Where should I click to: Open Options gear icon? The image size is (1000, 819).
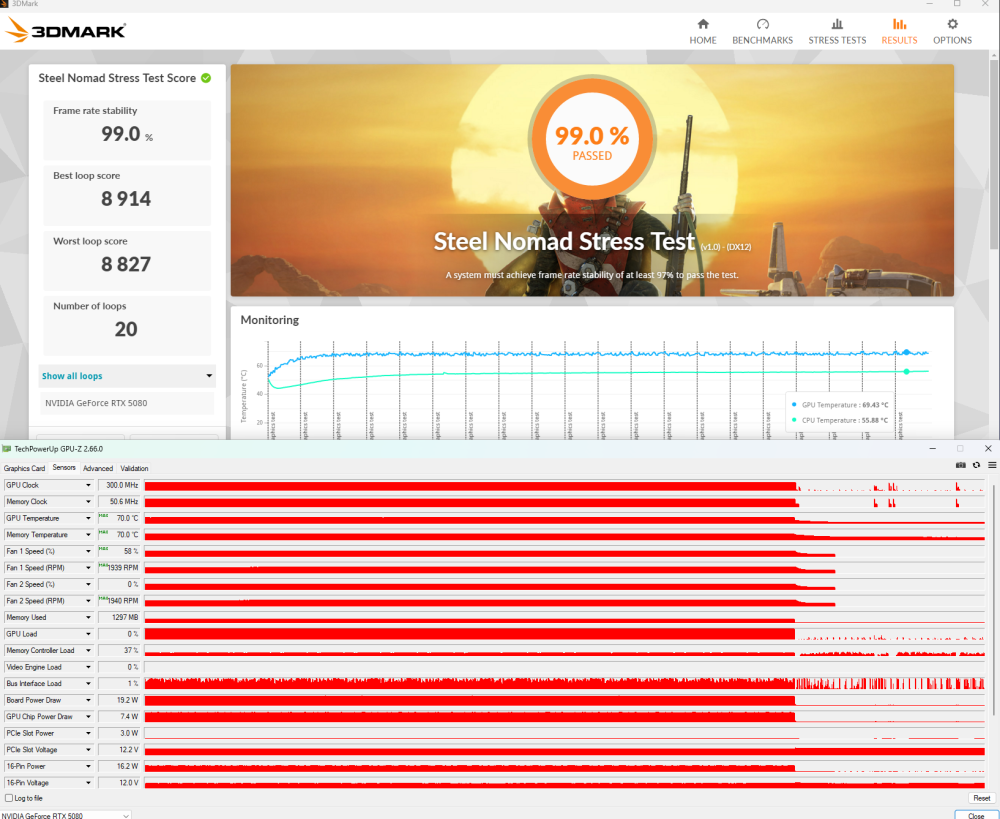tap(952, 24)
